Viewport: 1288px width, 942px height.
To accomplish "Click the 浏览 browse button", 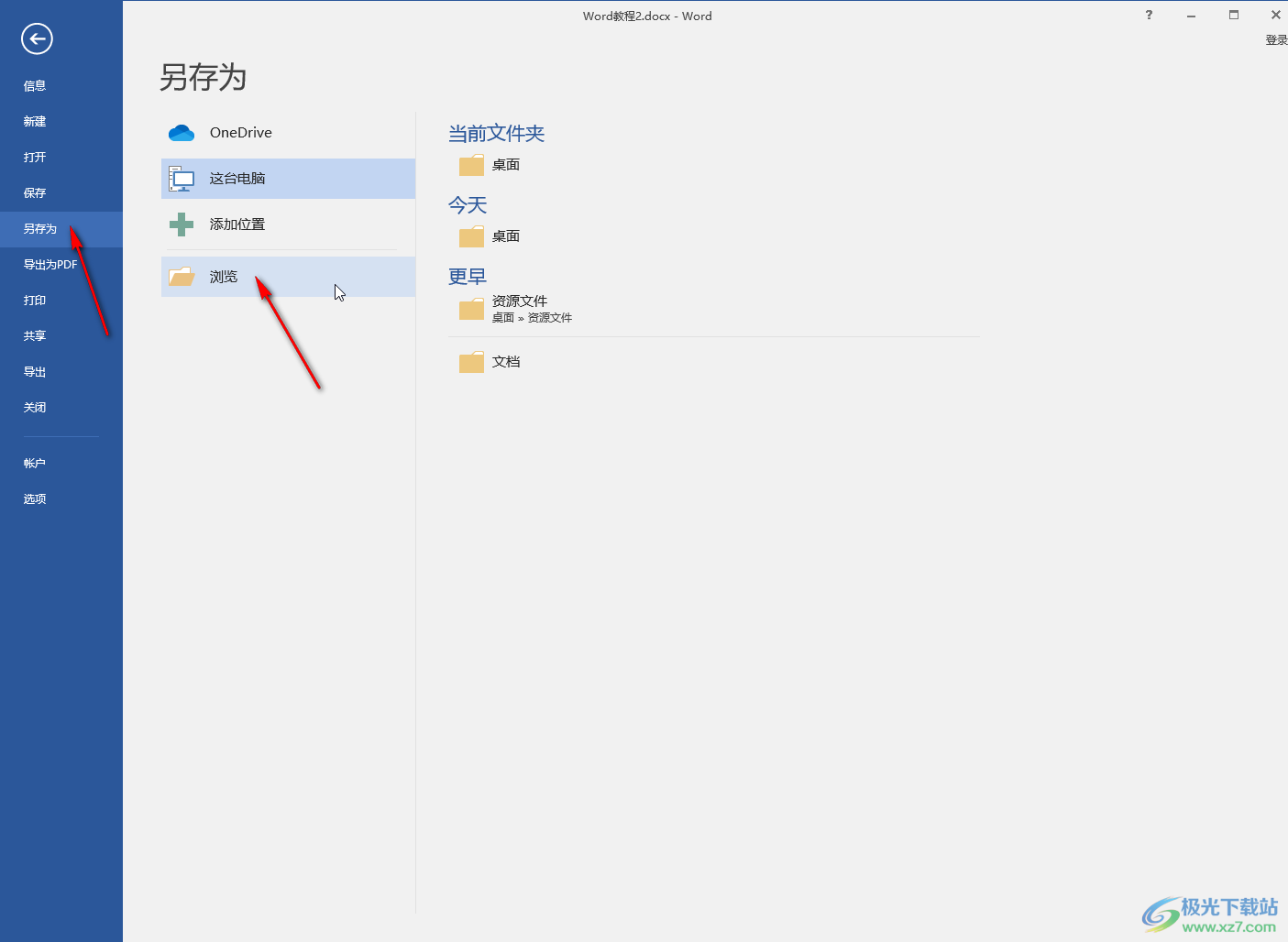I will point(288,277).
